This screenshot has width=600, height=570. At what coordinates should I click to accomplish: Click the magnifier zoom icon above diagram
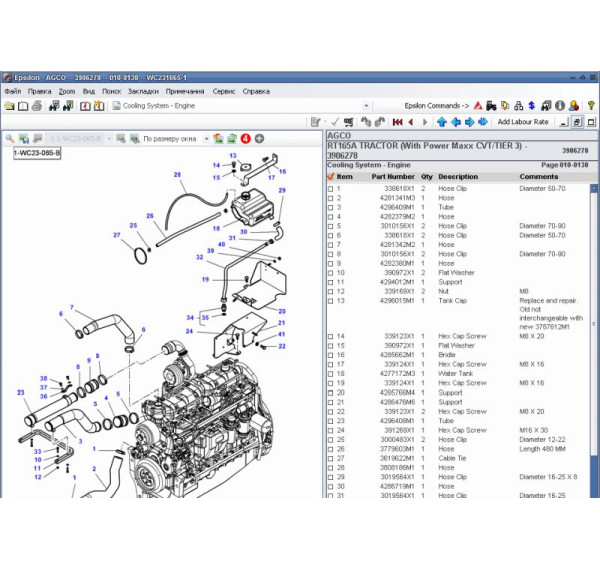click(10, 138)
